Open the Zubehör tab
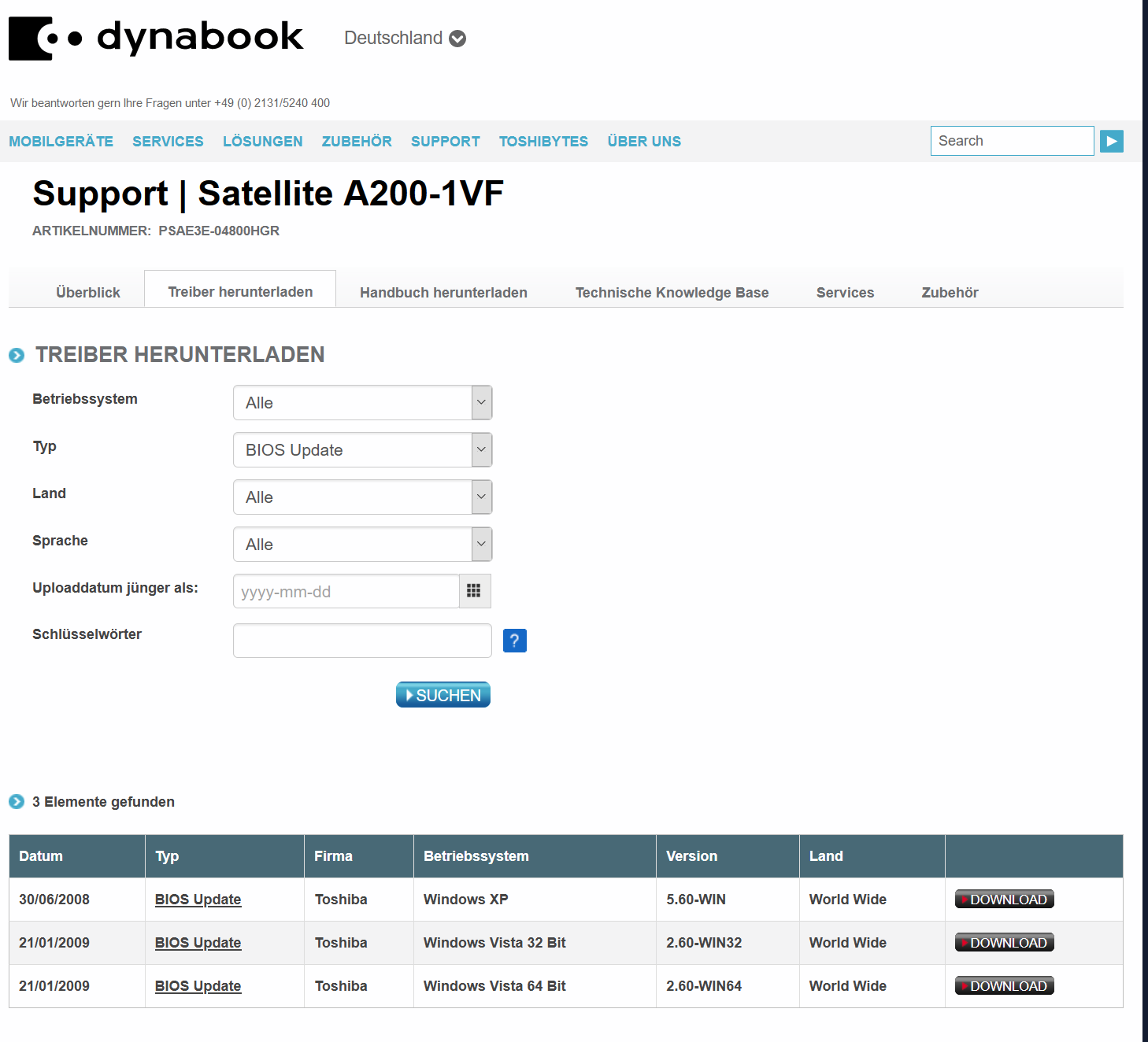Screen dimensions: 1148x1042 pos(950,293)
